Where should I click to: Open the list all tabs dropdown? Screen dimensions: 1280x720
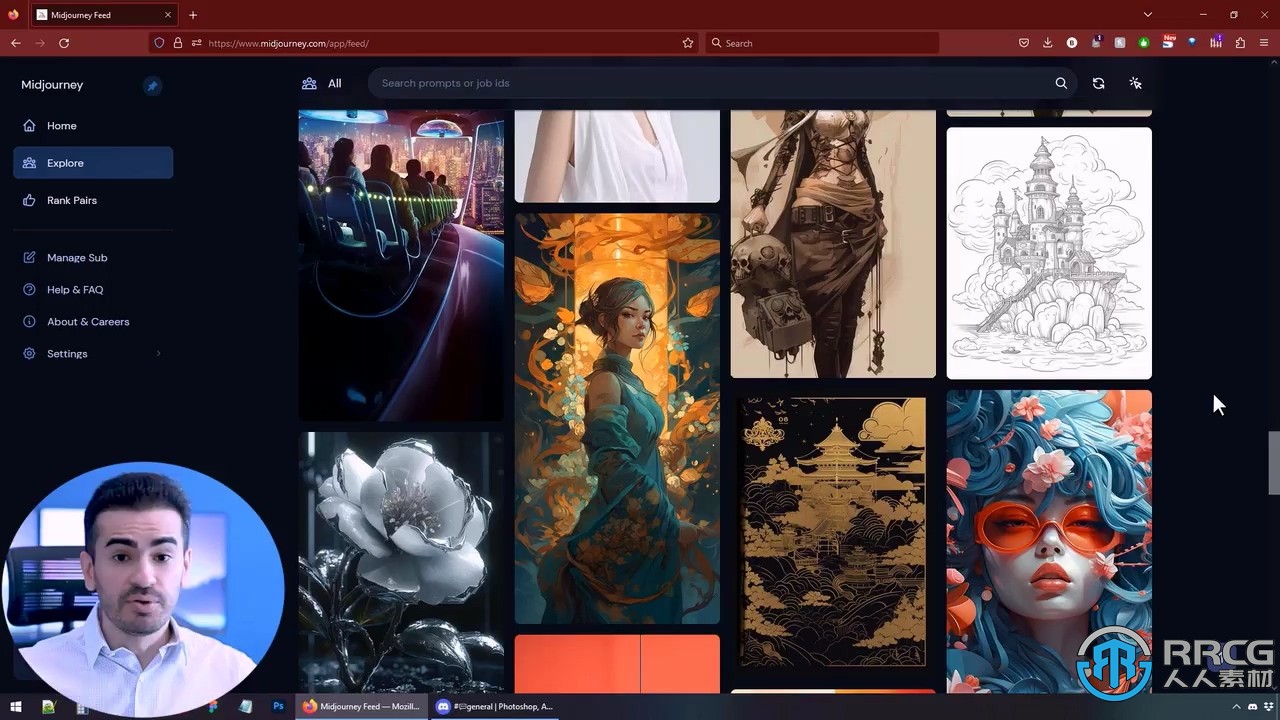pos(1148,15)
